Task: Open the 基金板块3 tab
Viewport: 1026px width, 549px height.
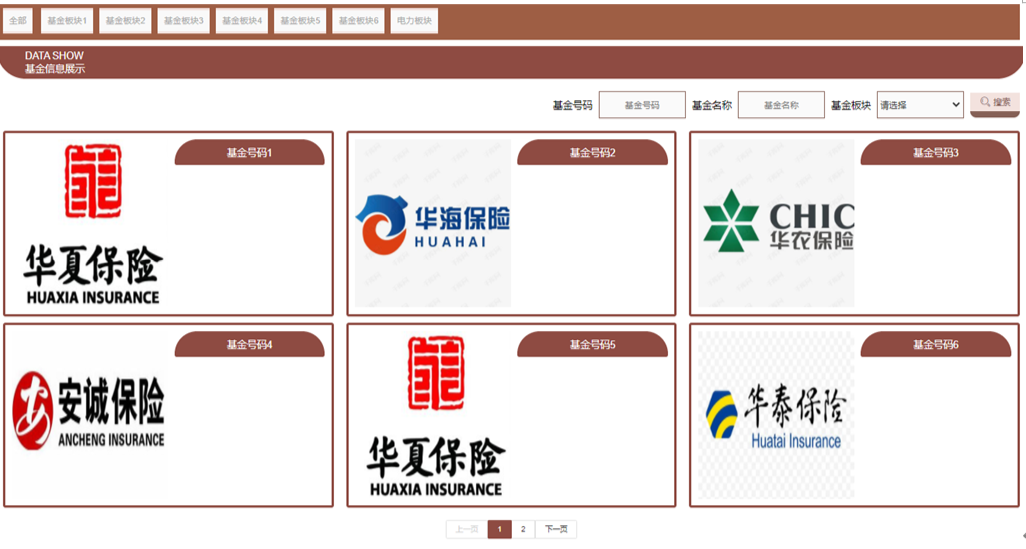Action: pyautogui.click(x=183, y=21)
